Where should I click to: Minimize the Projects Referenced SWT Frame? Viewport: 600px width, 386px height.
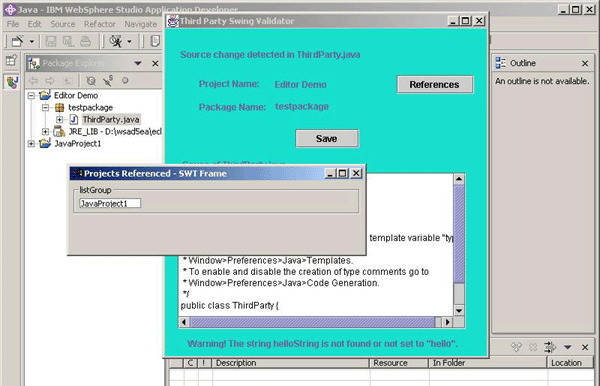point(330,174)
